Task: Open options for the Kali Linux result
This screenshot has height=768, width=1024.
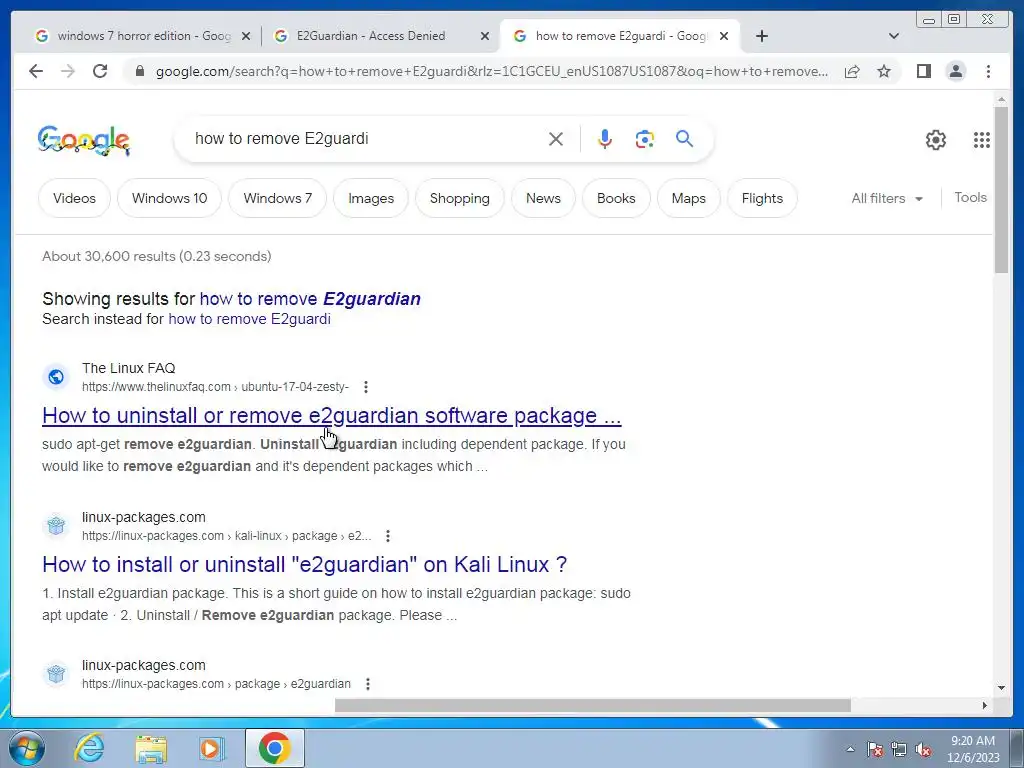Action: (x=388, y=536)
